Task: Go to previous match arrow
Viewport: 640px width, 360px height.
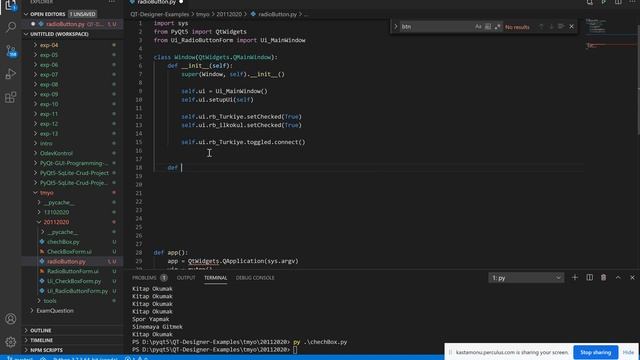Action: 541,27
